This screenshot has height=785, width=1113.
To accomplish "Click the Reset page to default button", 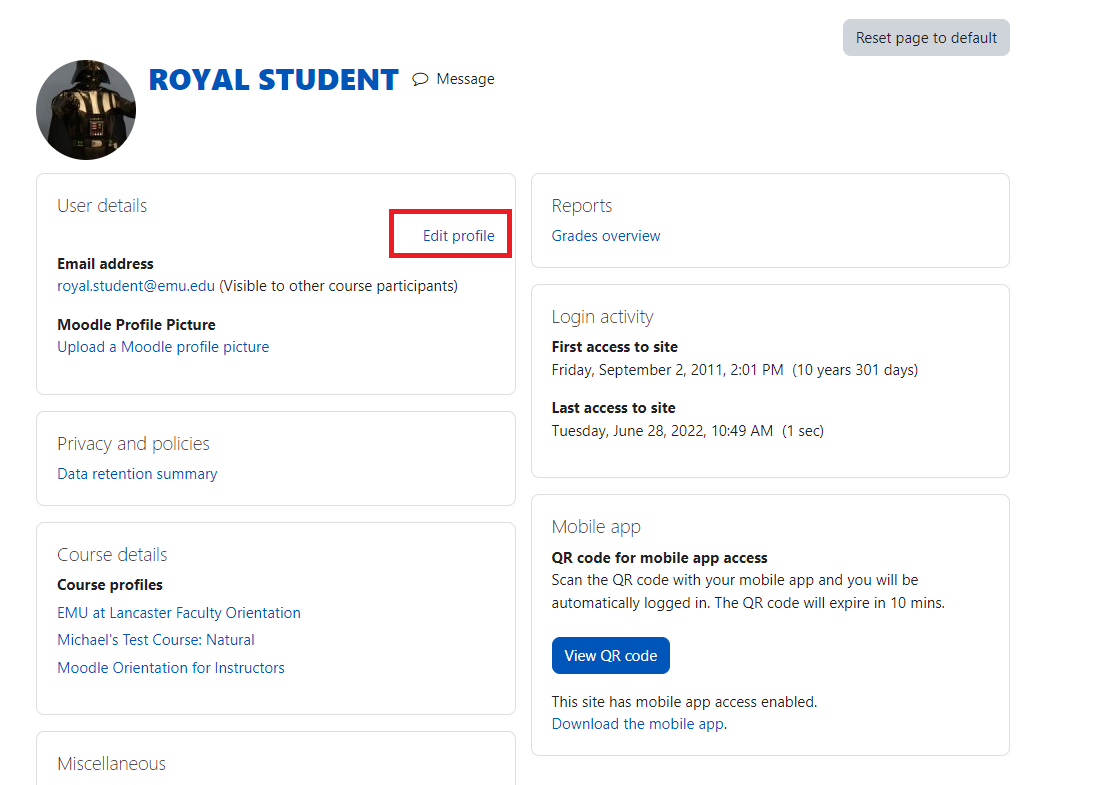I will click(926, 38).
